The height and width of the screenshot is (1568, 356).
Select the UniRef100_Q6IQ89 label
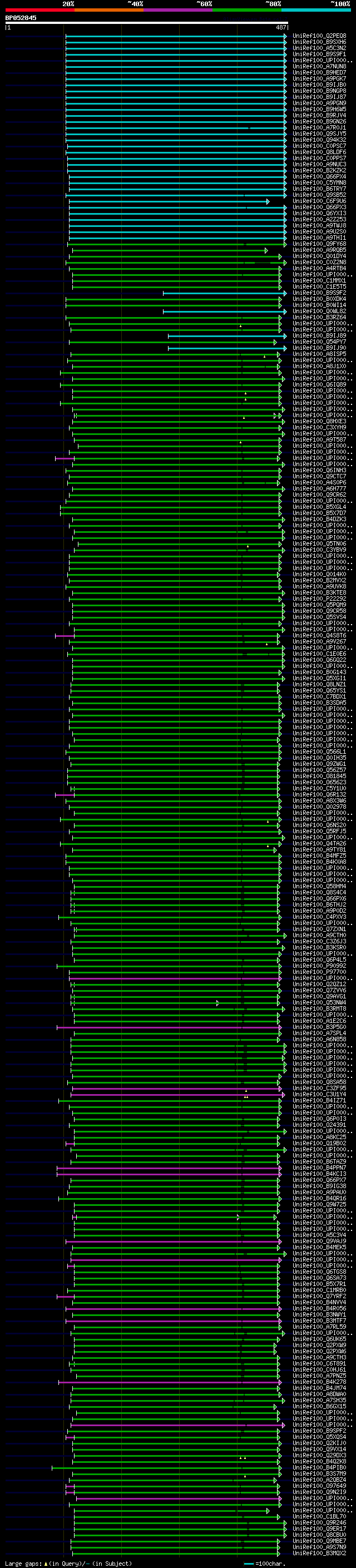pyautogui.click(x=319, y=385)
